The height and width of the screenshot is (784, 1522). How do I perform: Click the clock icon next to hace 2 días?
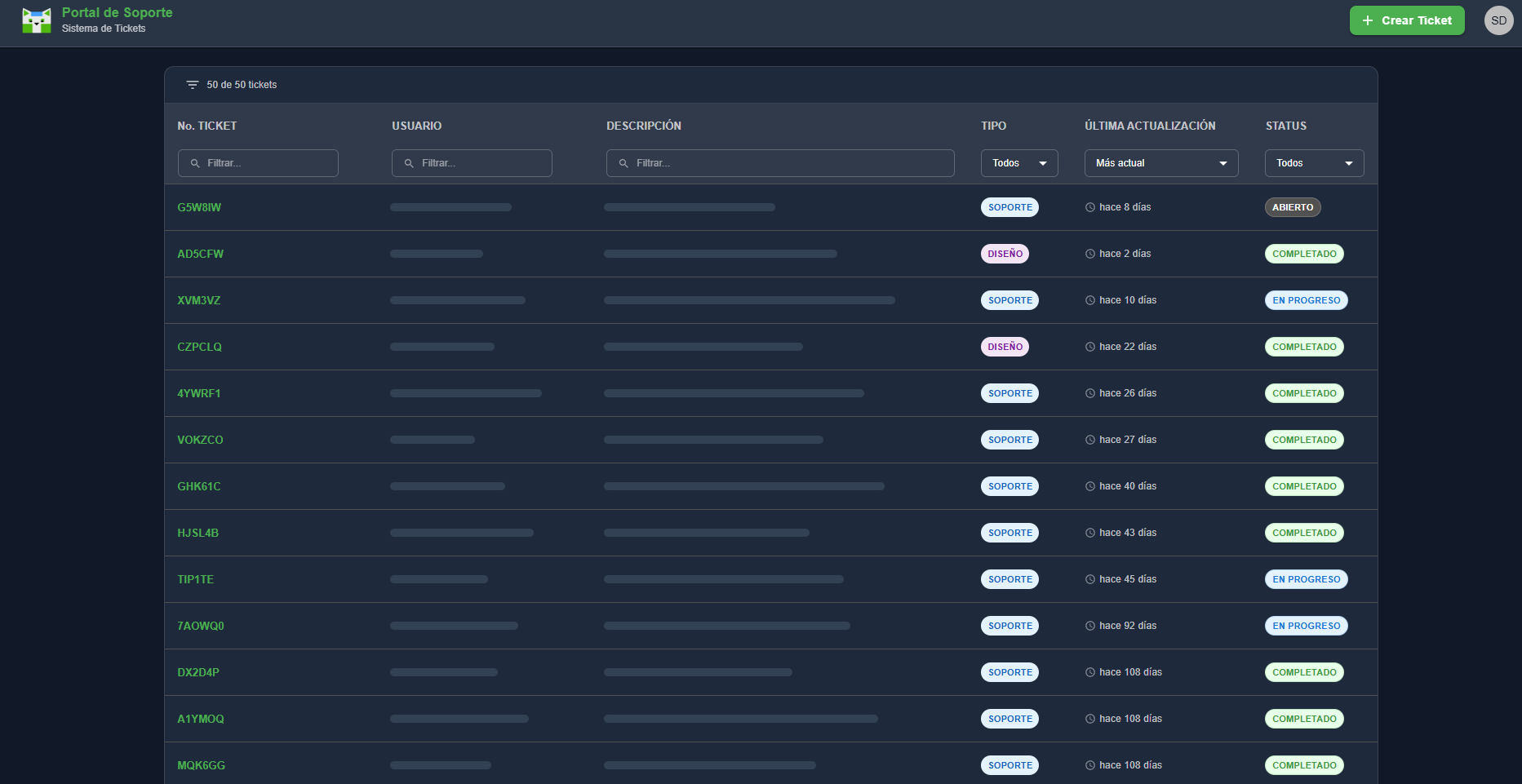[1090, 254]
